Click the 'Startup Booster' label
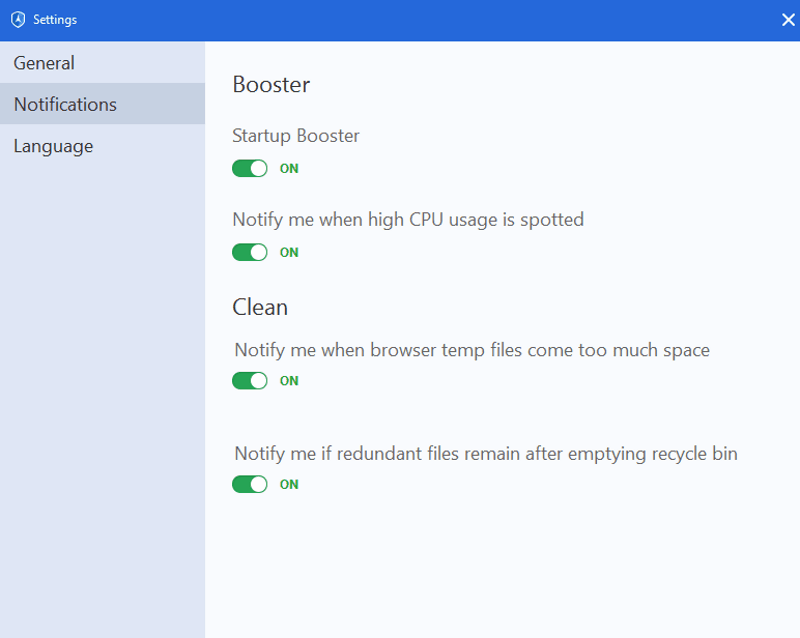The height and width of the screenshot is (638, 800). (x=296, y=136)
